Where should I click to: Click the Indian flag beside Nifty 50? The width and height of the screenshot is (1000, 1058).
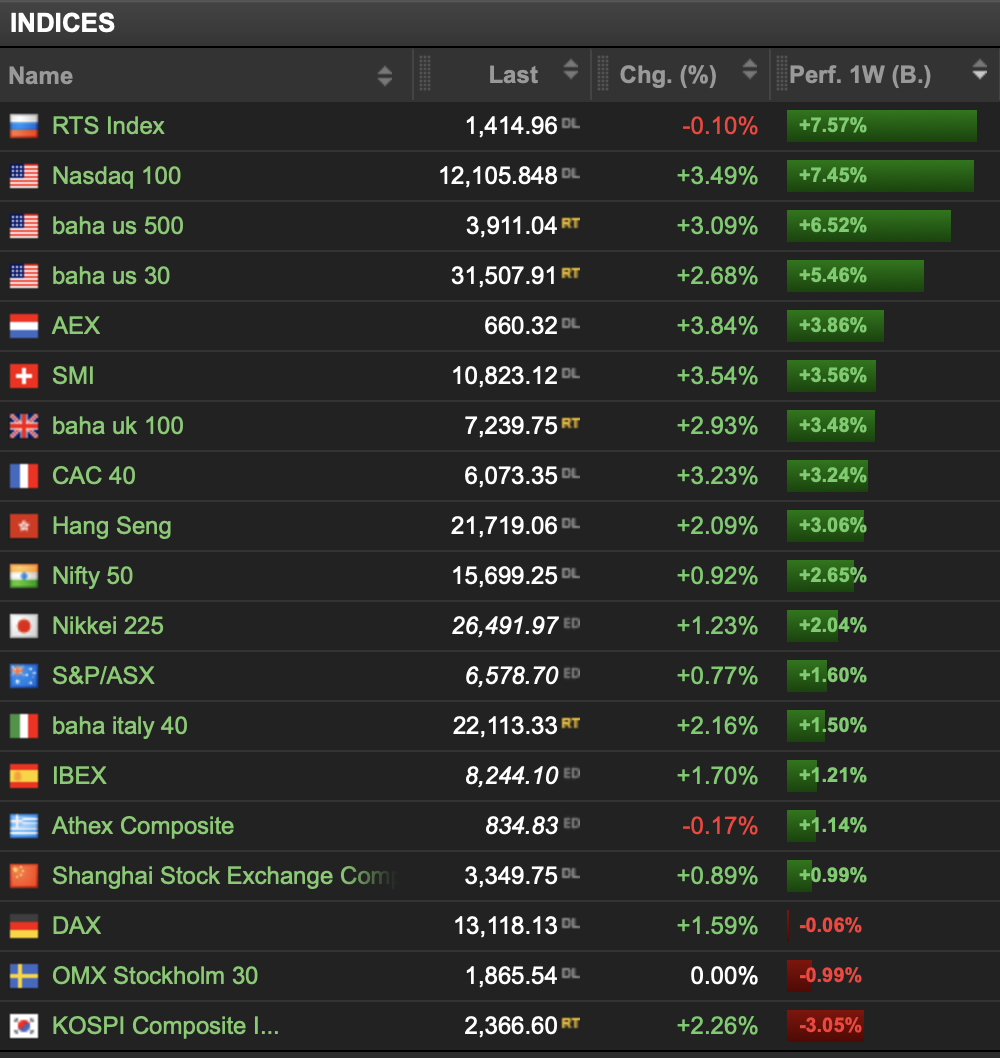24,576
